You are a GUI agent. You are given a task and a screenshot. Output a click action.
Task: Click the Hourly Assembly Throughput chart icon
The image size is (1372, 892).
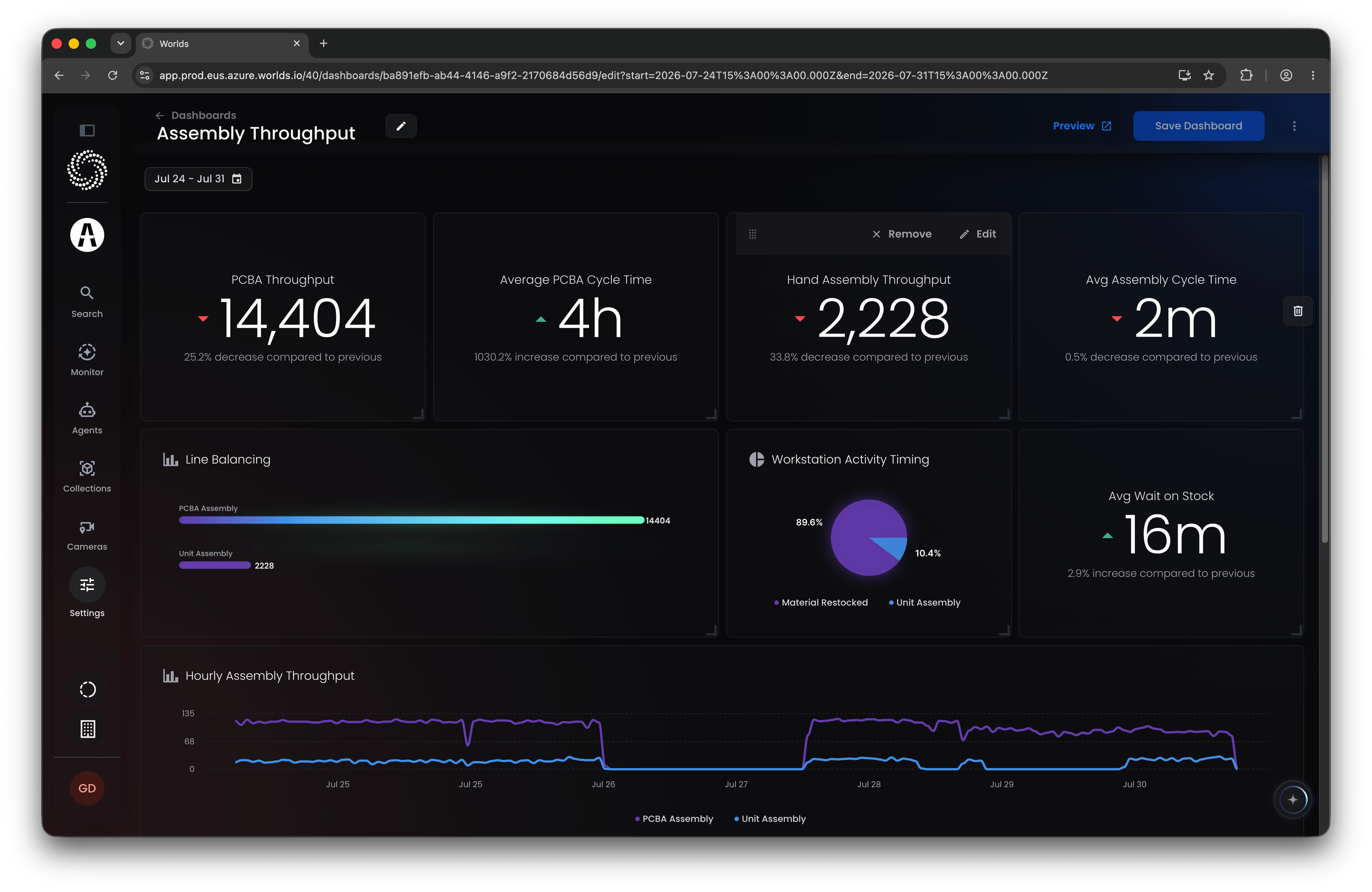pyautogui.click(x=170, y=675)
